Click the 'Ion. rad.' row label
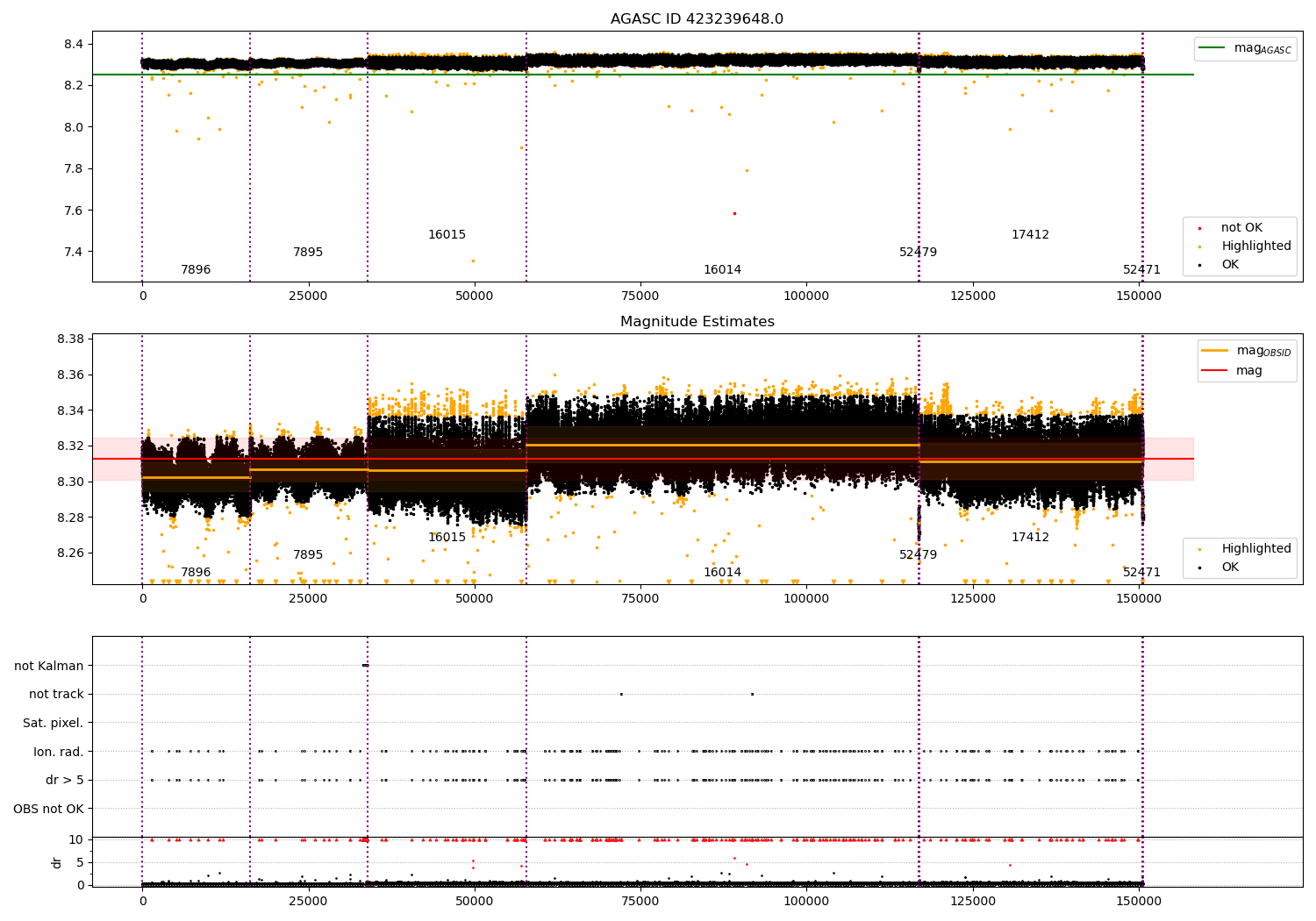This screenshot has height=921, width=1316. (x=59, y=753)
